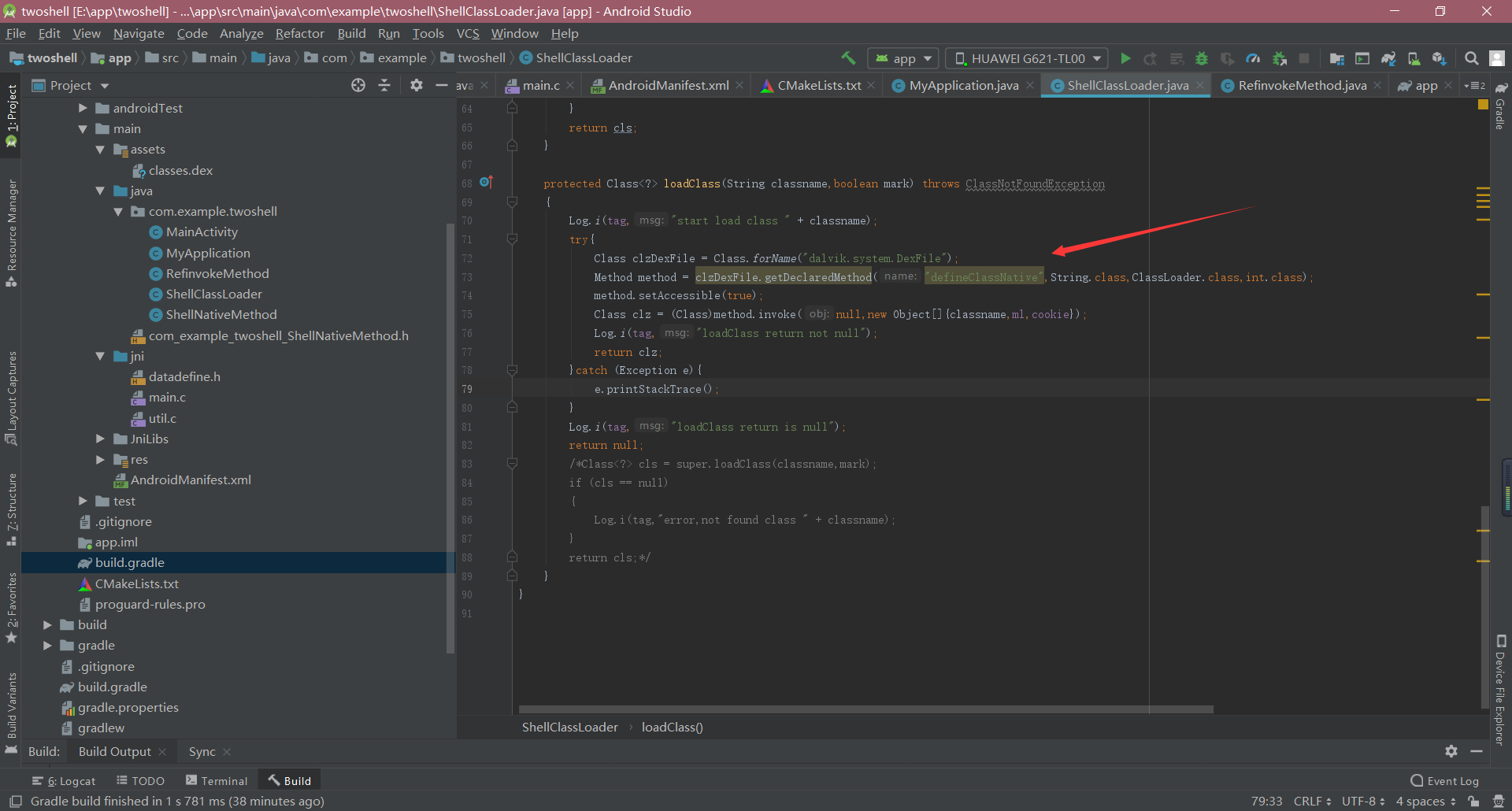The width and height of the screenshot is (1512, 811).
Task: Toggle fold marker at the try block line
Action: [512, 239]
